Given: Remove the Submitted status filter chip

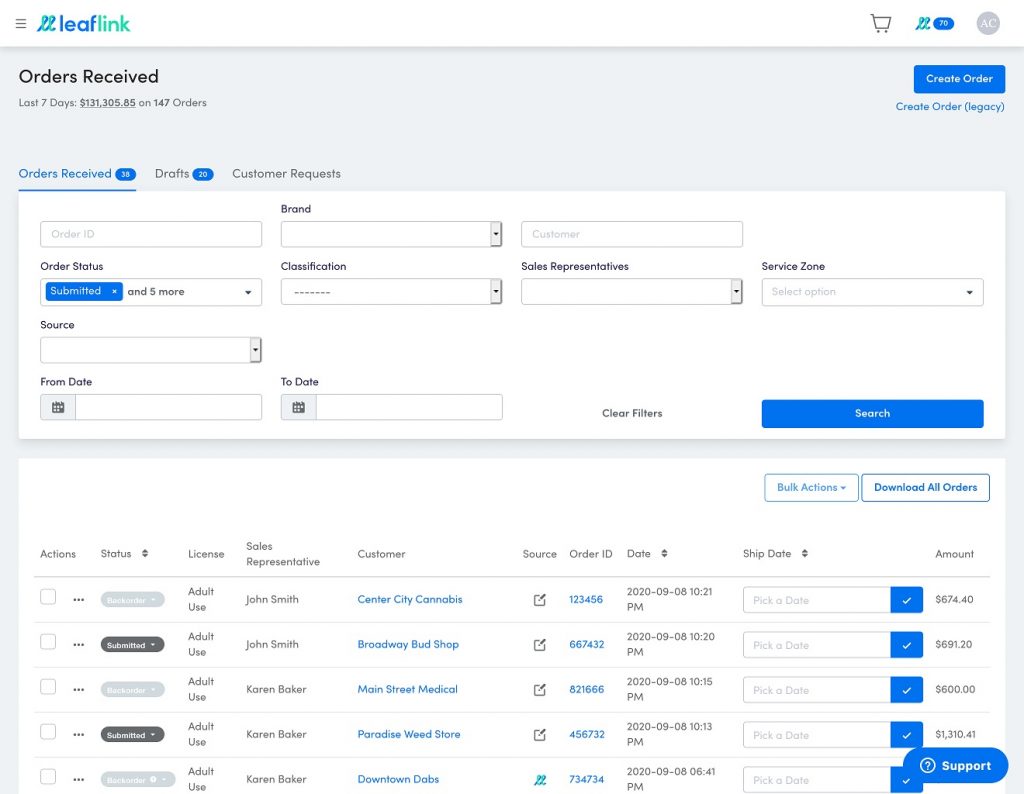Looking at the screenshot, I should tap(114, 292).
